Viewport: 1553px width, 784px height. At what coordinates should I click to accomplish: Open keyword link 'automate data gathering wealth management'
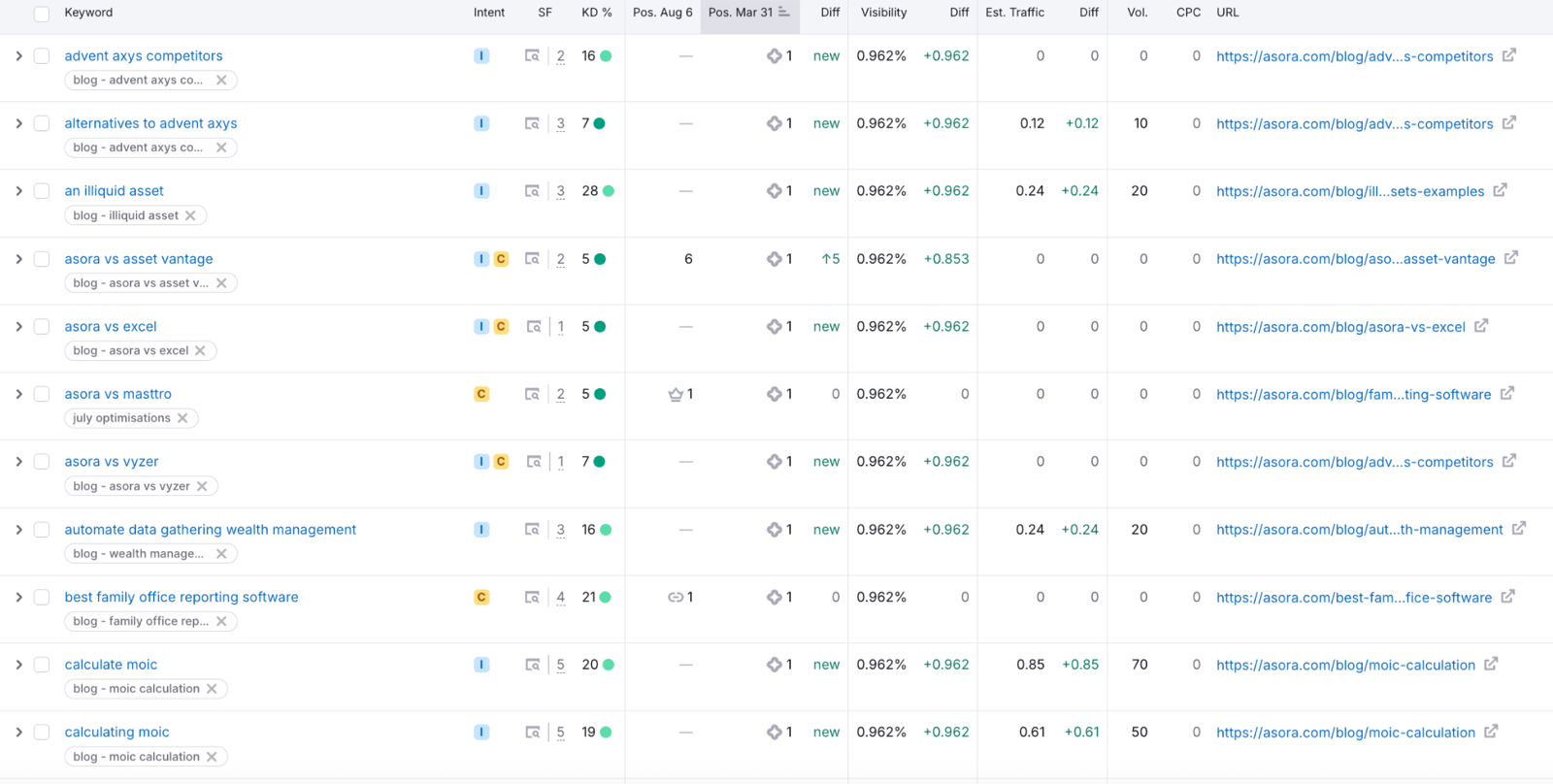(x=211, y=530)
